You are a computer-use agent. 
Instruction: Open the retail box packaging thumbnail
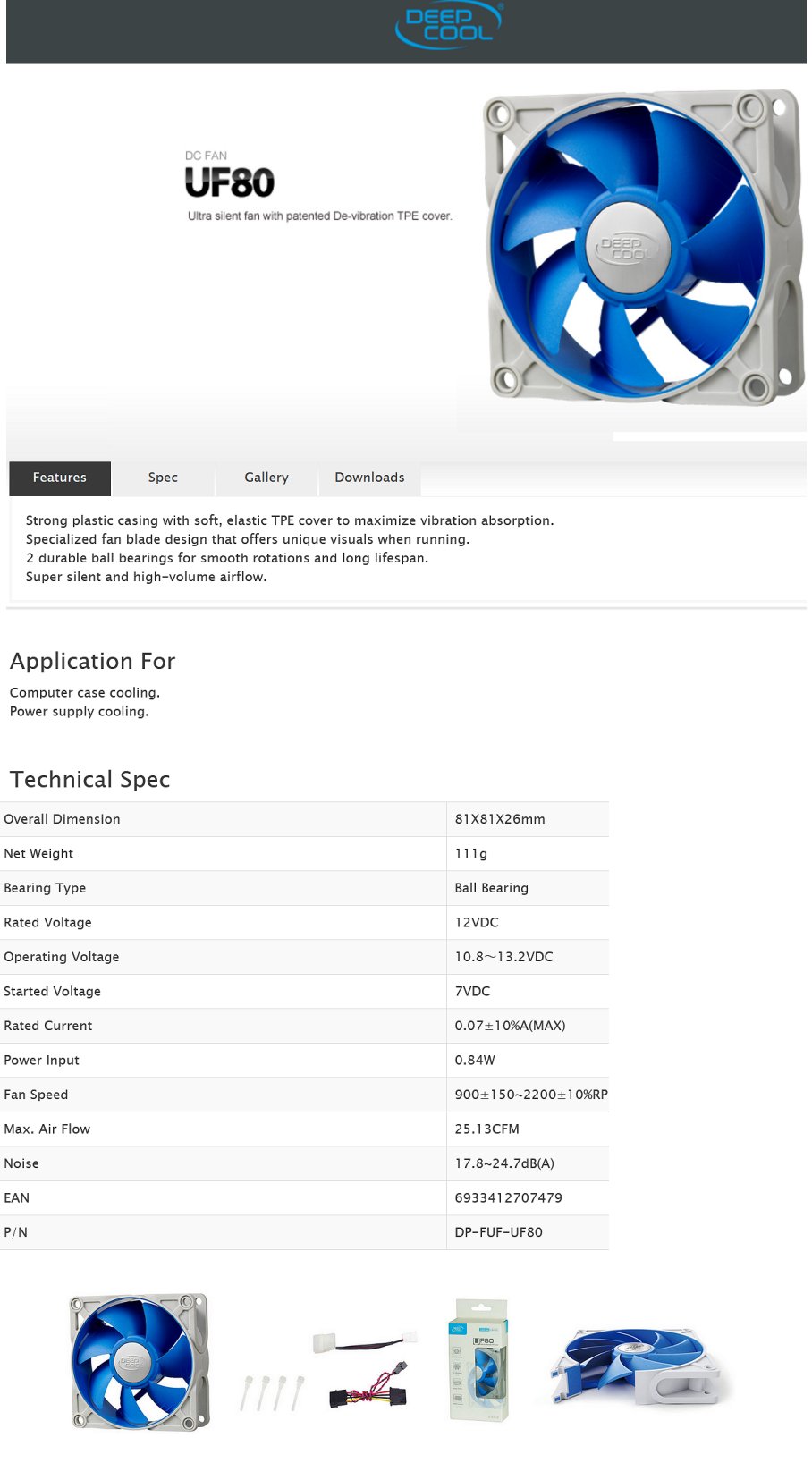click(x=478, y=1359)
